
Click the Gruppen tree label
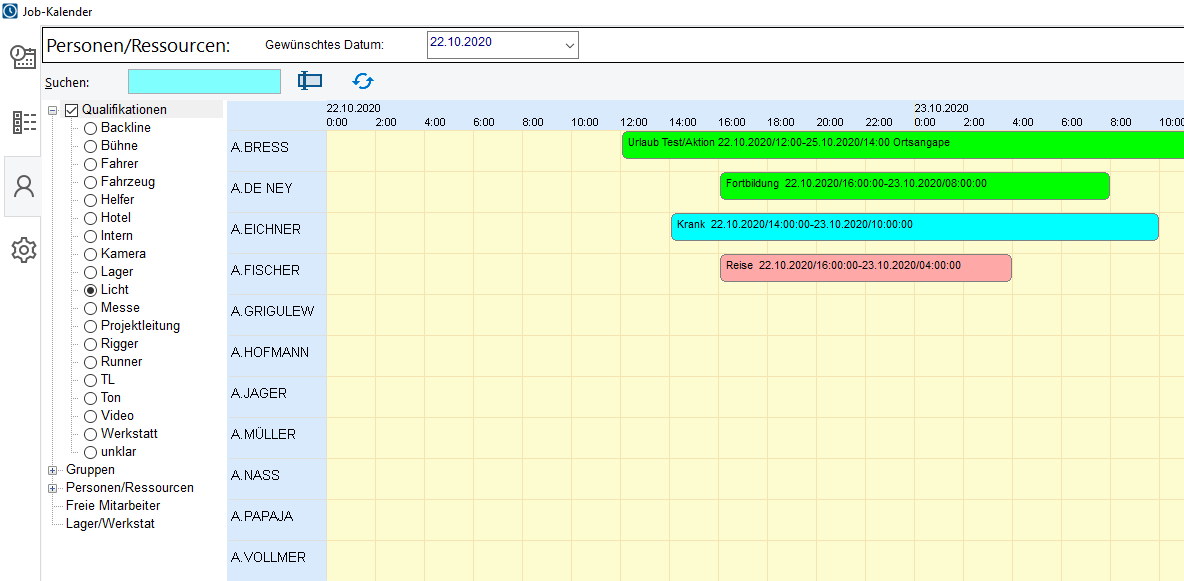[91, 470]
